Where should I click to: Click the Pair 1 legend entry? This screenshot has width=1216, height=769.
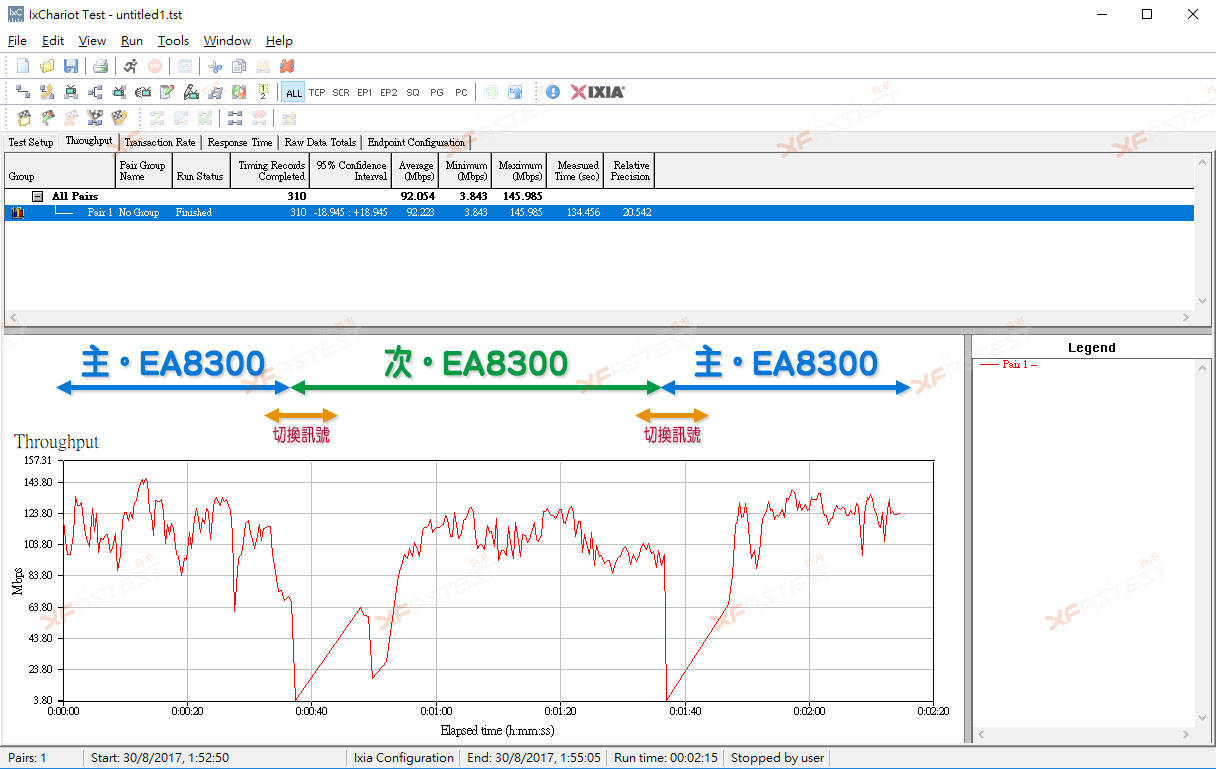(x=1008, y=365)
